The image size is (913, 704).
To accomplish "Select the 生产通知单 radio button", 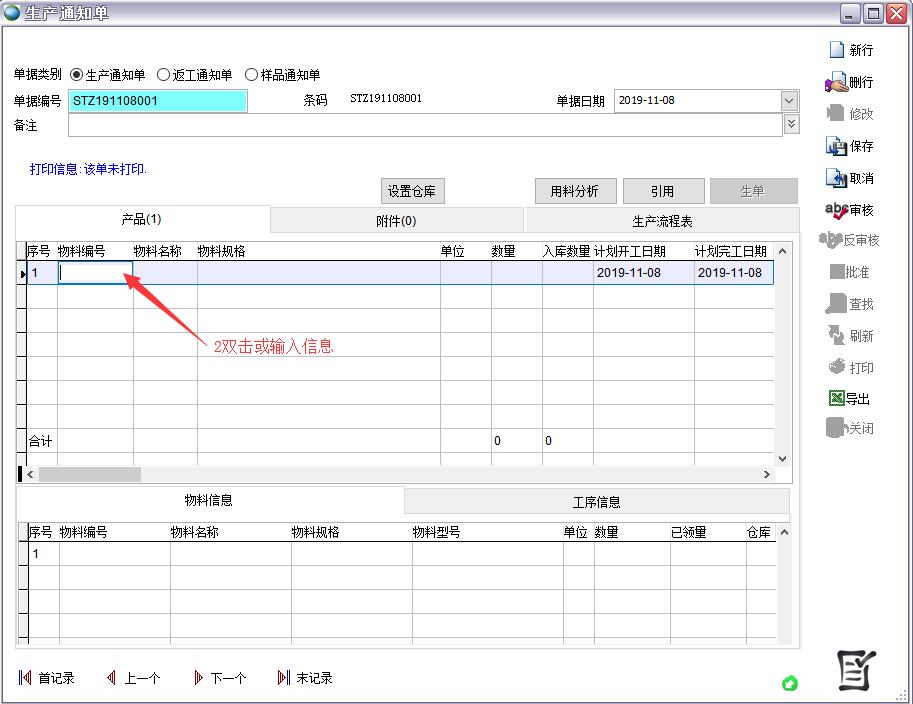I will pos(77,75).
